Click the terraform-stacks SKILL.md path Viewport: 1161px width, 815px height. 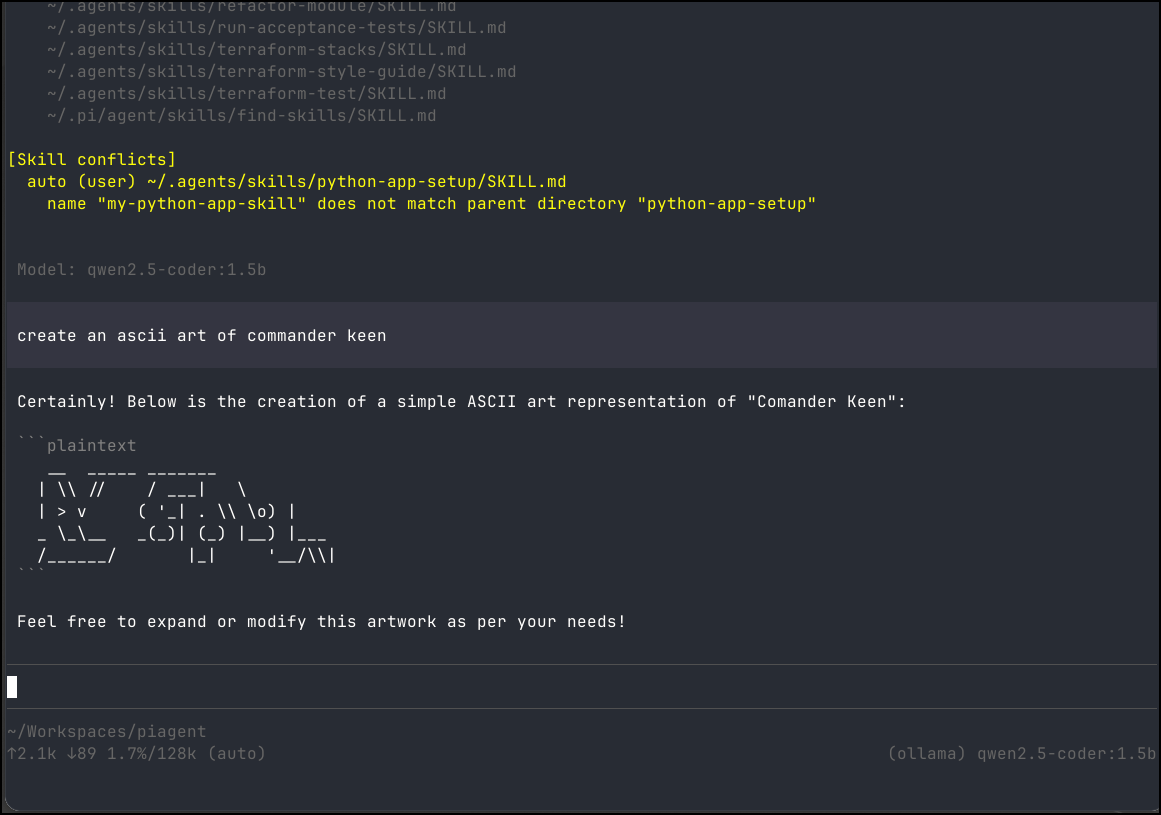pyautogui.click(x=256, y=50)
